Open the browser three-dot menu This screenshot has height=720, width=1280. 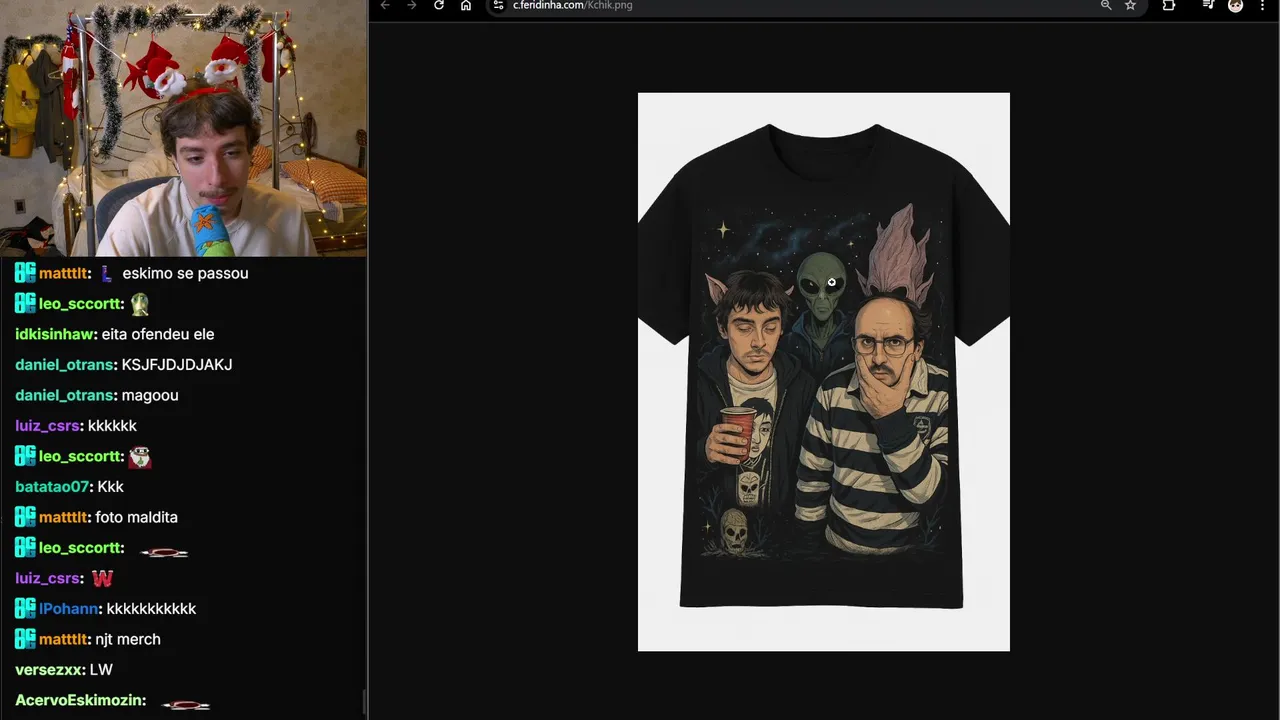[1263, 5]
